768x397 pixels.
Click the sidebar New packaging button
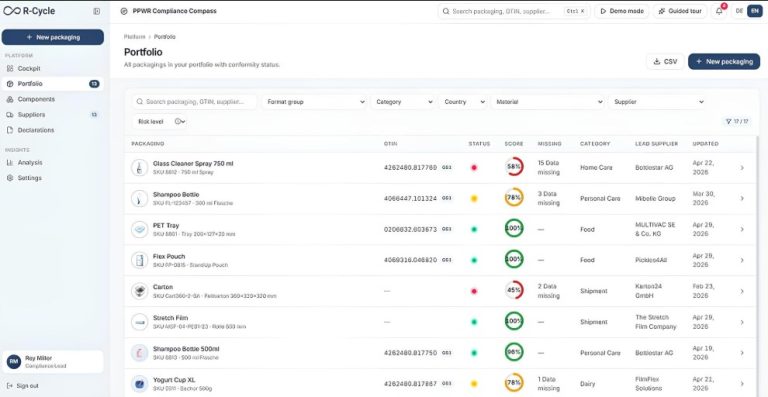52,37
